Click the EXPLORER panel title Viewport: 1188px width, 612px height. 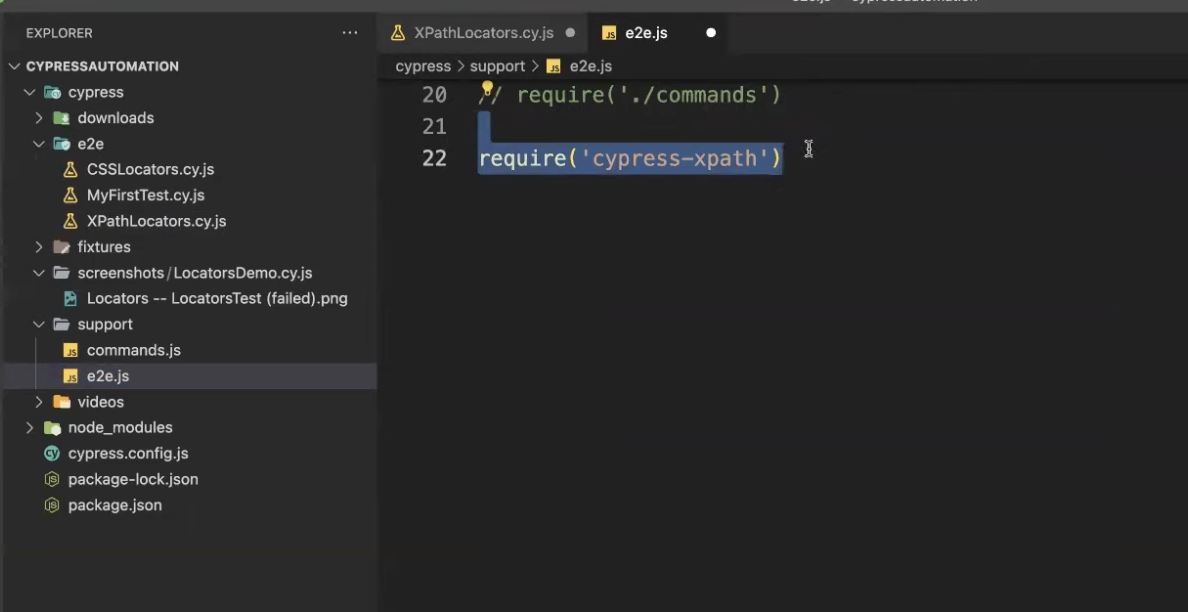pyautogui.click(x=59, y=33)
